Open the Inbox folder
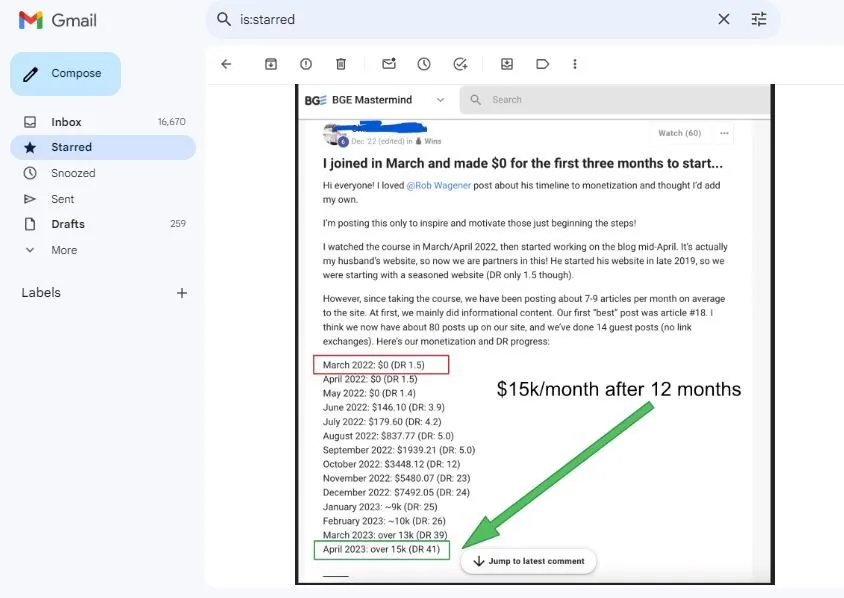 pos(67,122)
